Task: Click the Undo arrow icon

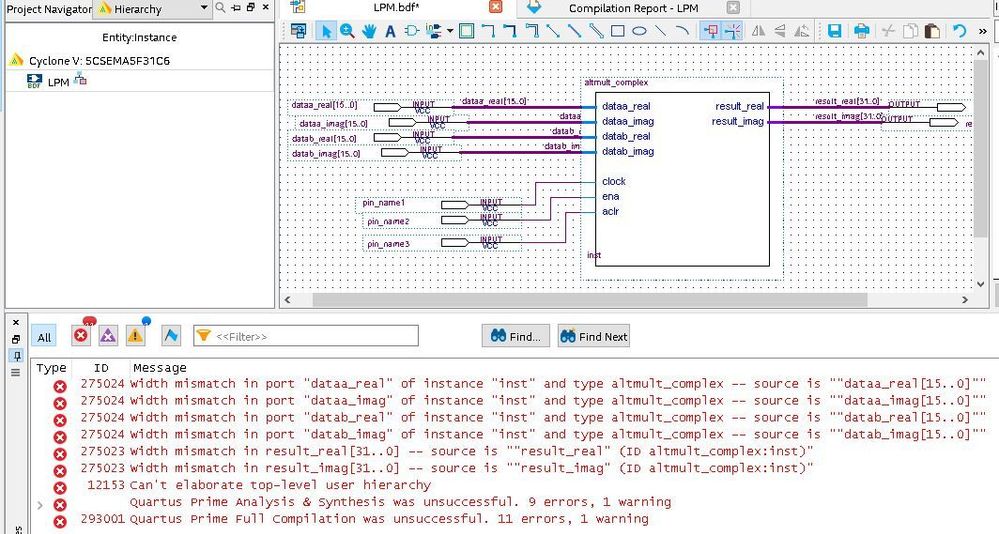Action: [x=959, y=31]
